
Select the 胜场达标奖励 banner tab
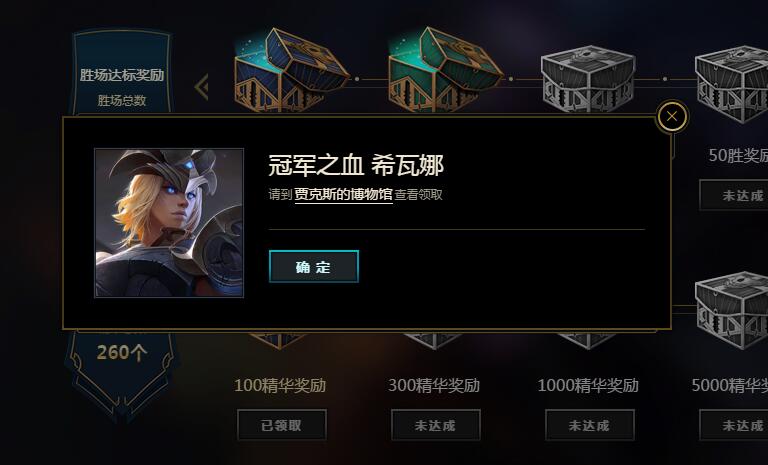[121, 75]
